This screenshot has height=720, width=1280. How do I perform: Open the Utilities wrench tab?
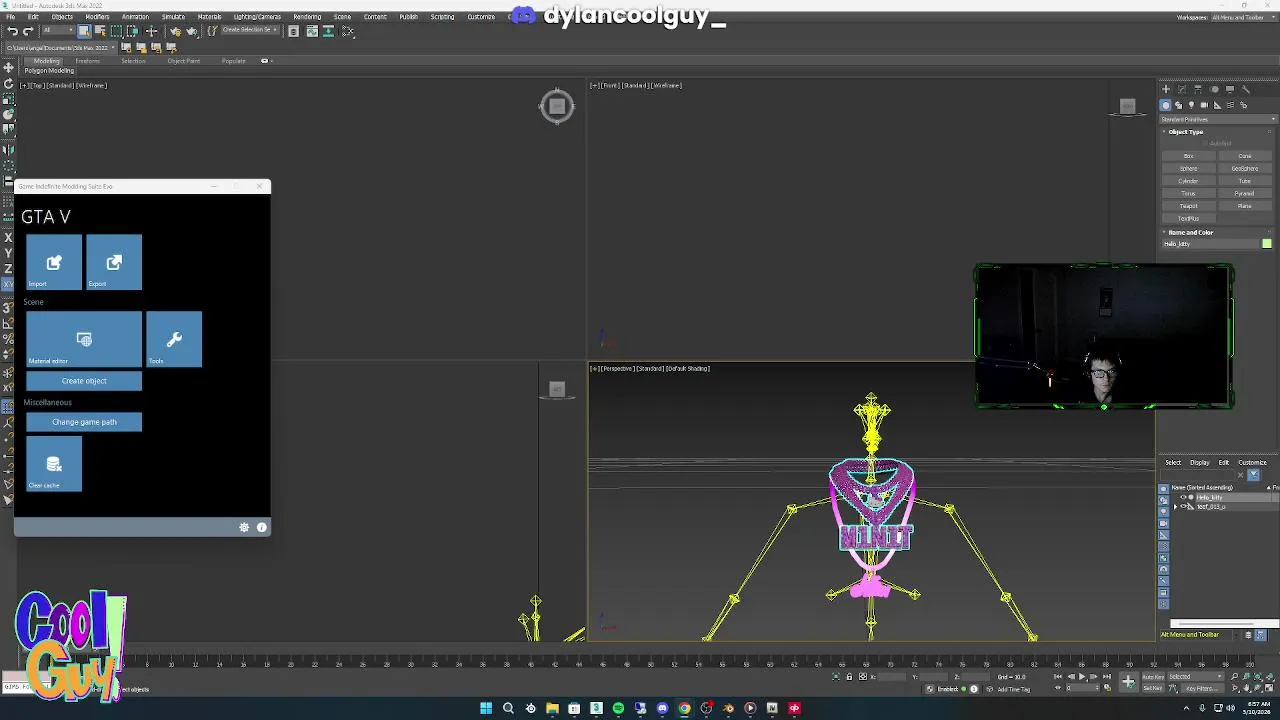pyautogui.click(x=1245, y=89)
